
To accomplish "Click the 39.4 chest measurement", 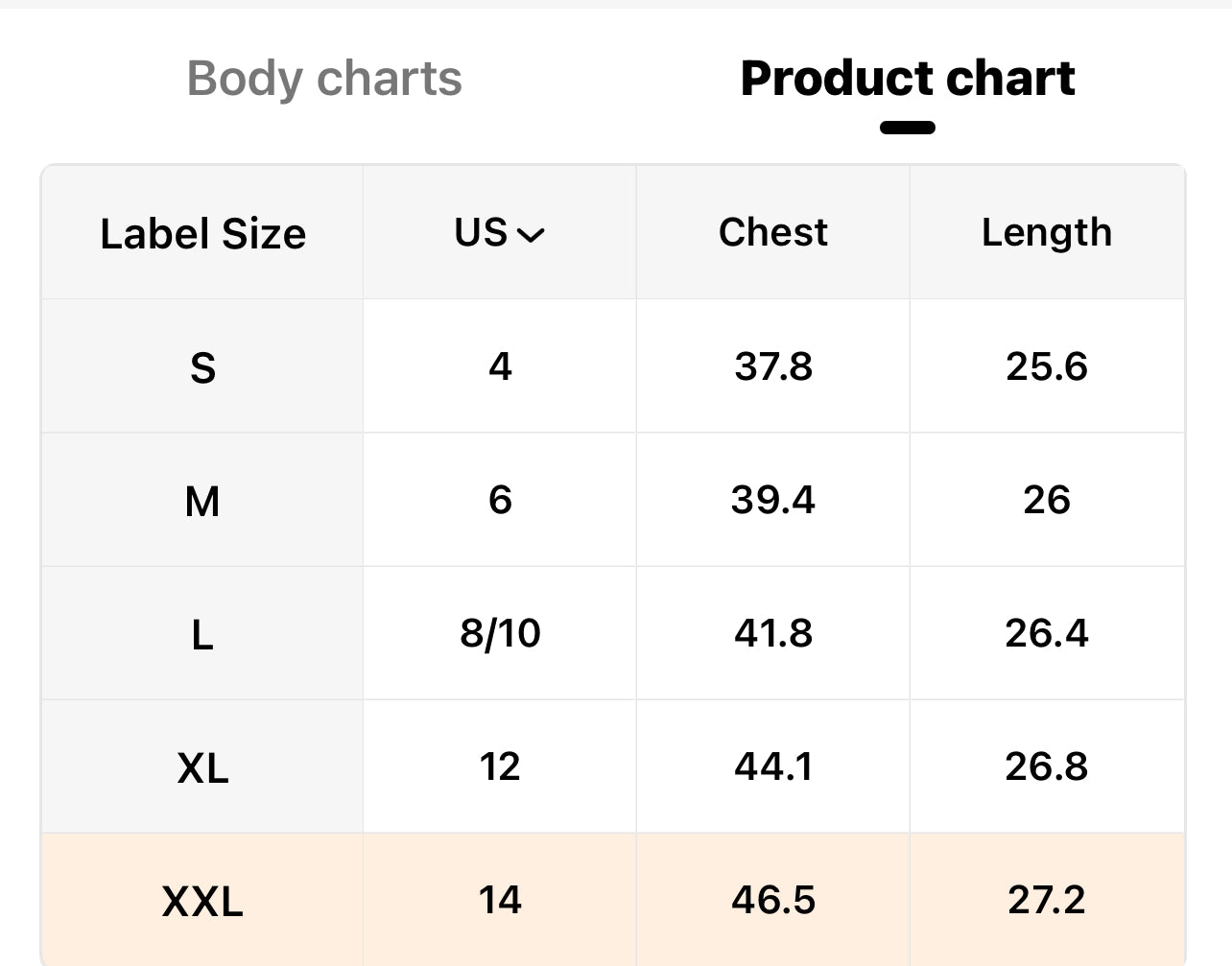I will [x=772, y=500].
